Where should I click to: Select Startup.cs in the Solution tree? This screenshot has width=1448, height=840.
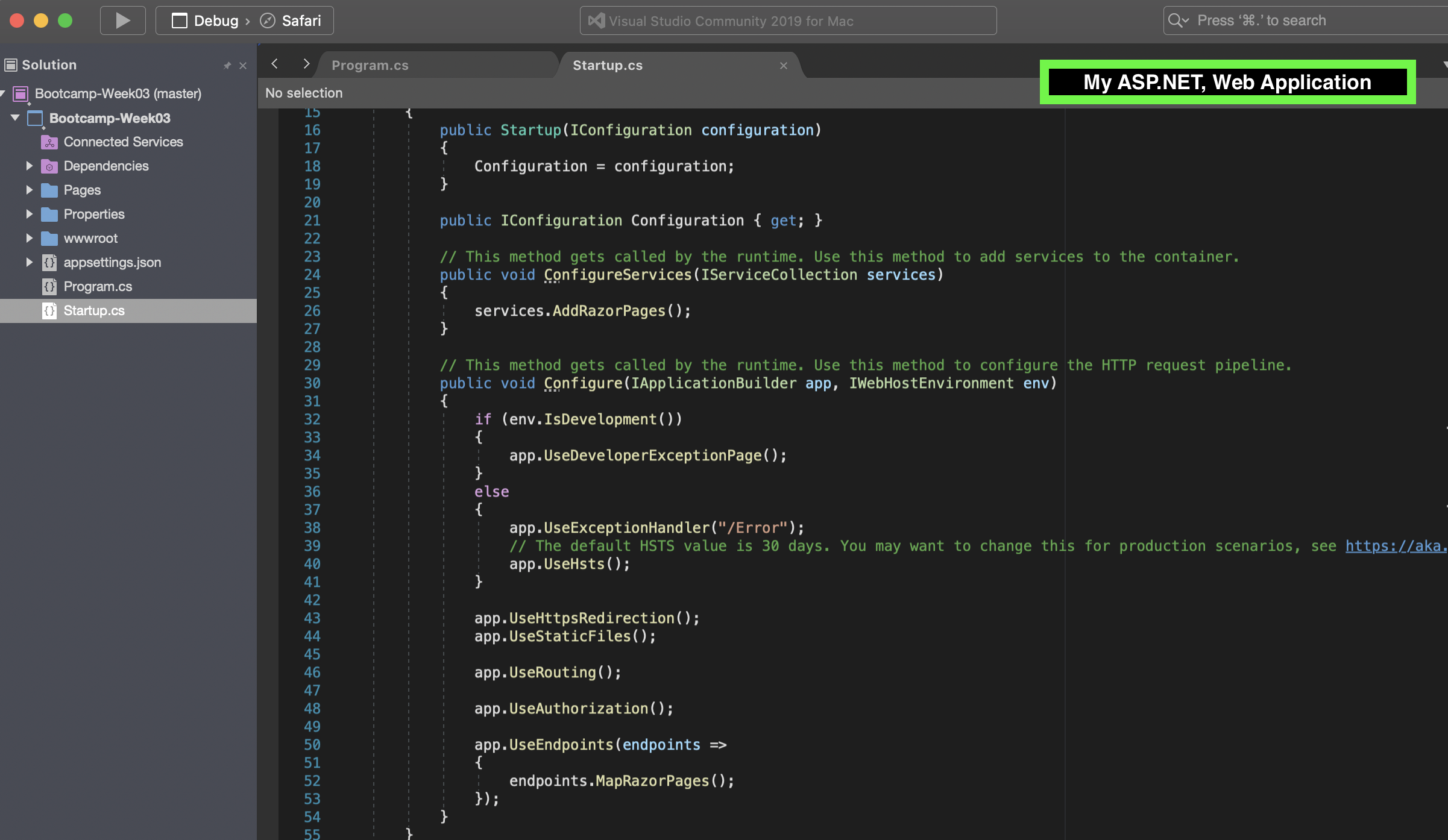[x=128, y=311]
